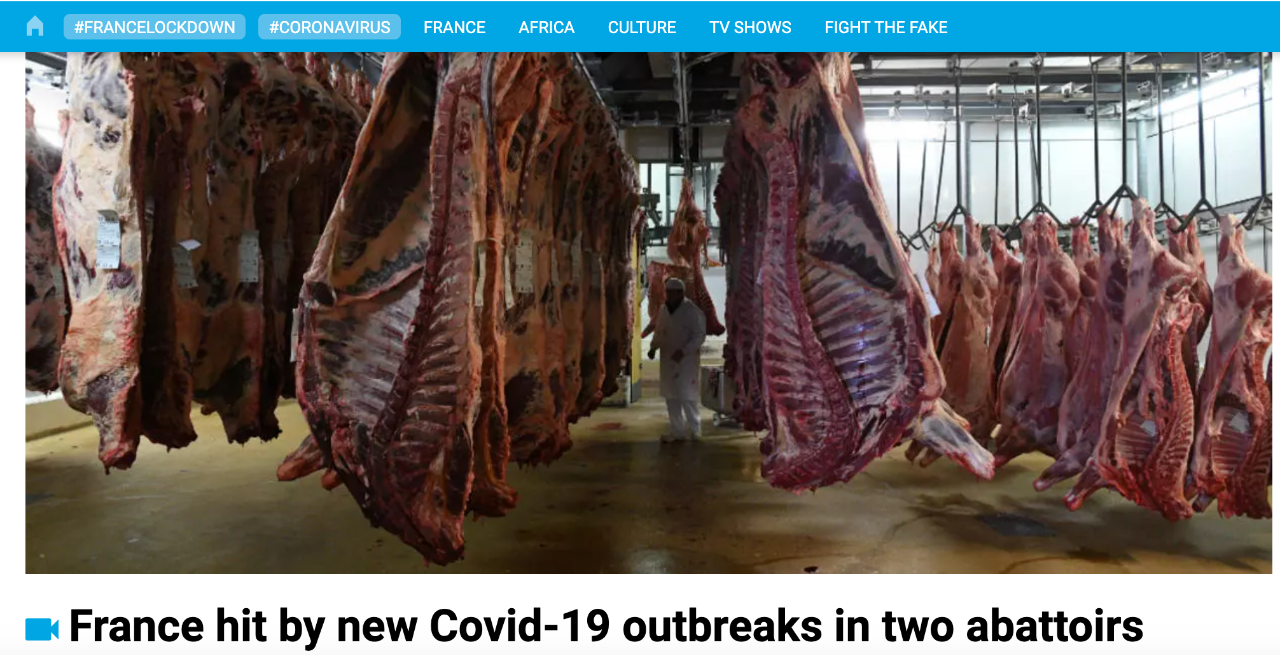Open the CULTURE section

coord(642,27)
